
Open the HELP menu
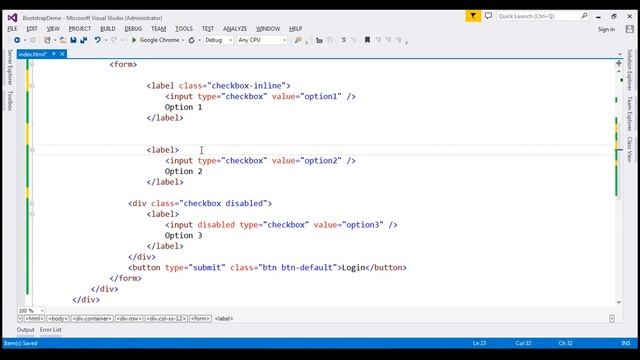296,29
